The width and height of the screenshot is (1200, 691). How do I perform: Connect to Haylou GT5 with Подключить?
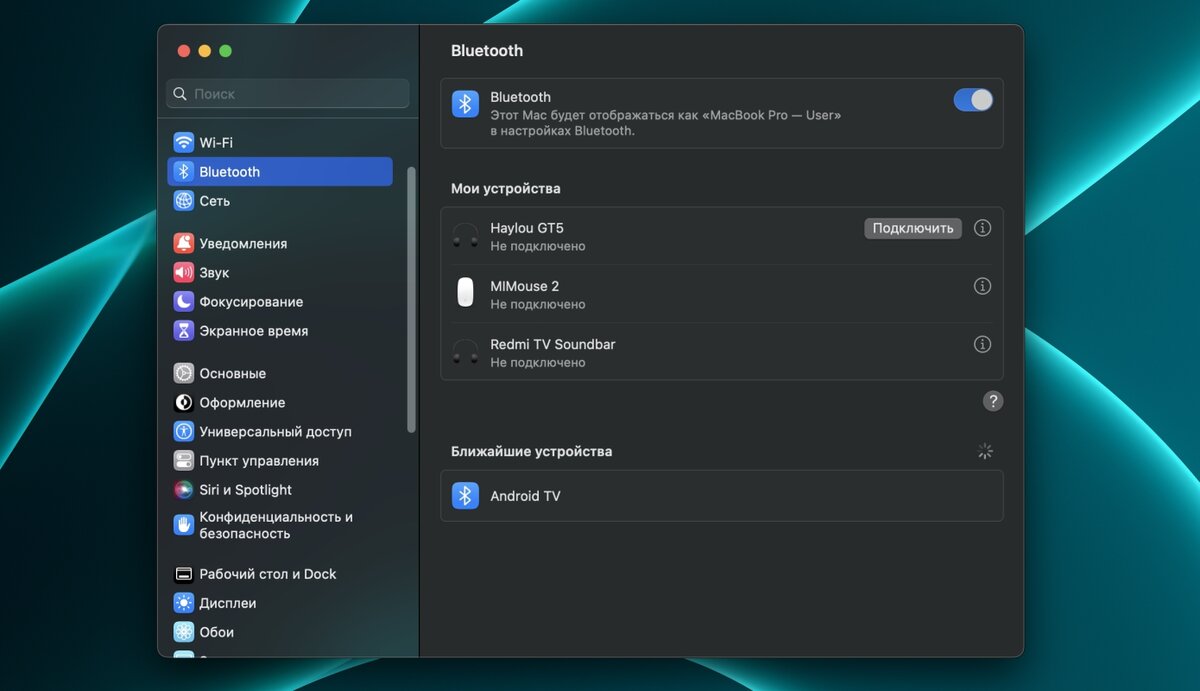[x=913, y=228]
